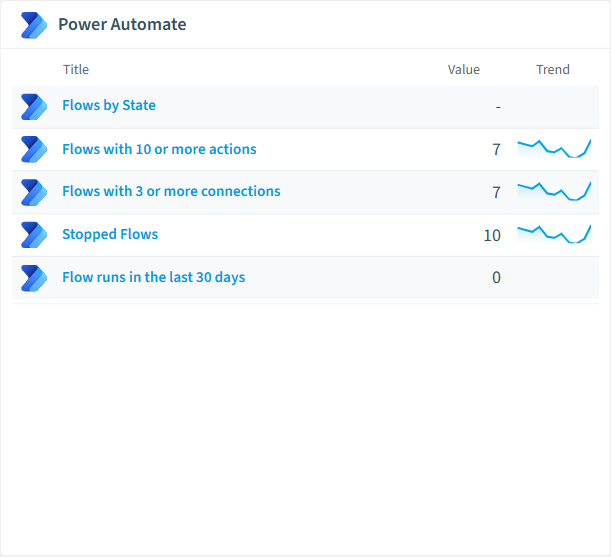Open the Stopped Flows link
The width and height of the screenshot is (611, 557).
pos(110,234)
